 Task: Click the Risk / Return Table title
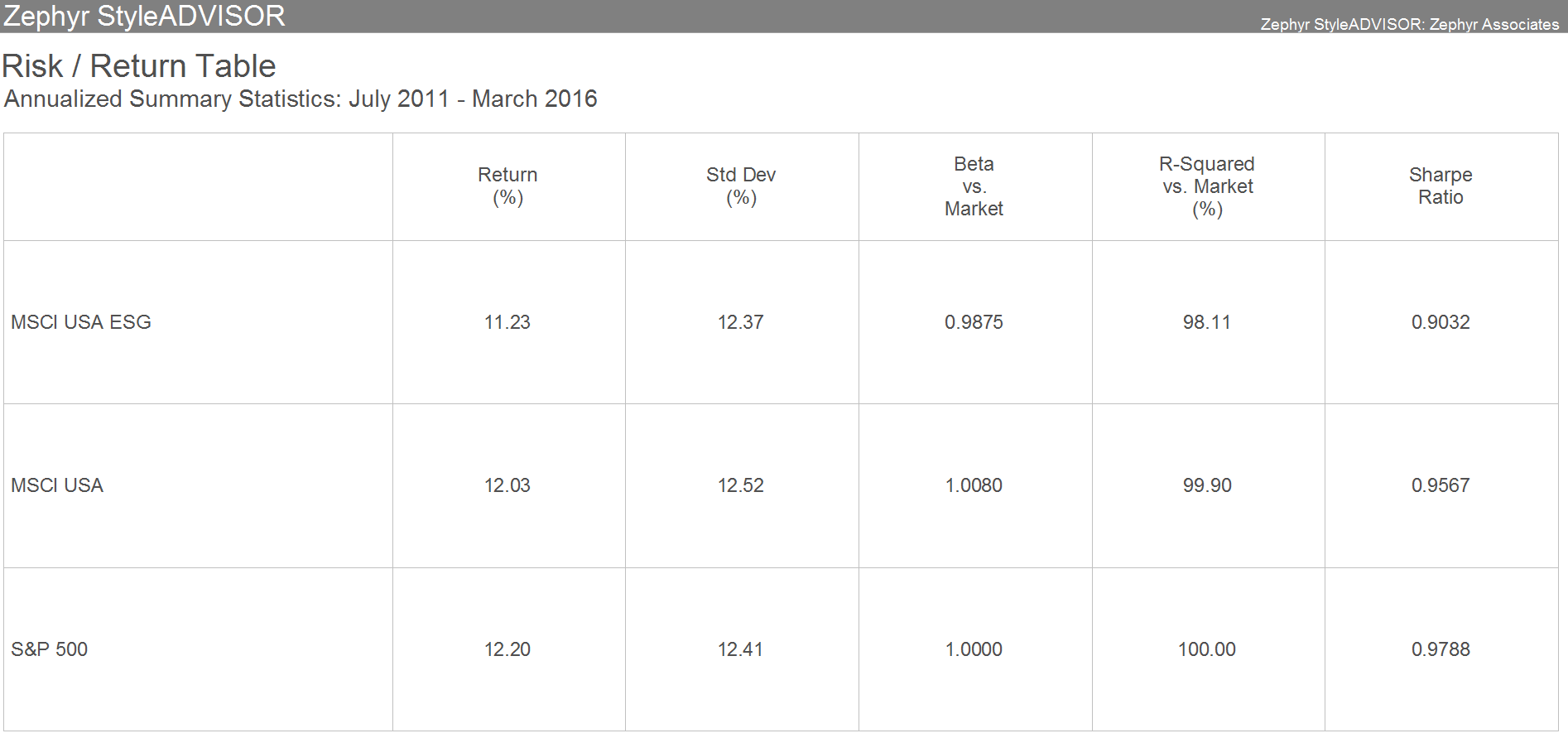pos(139,66)
